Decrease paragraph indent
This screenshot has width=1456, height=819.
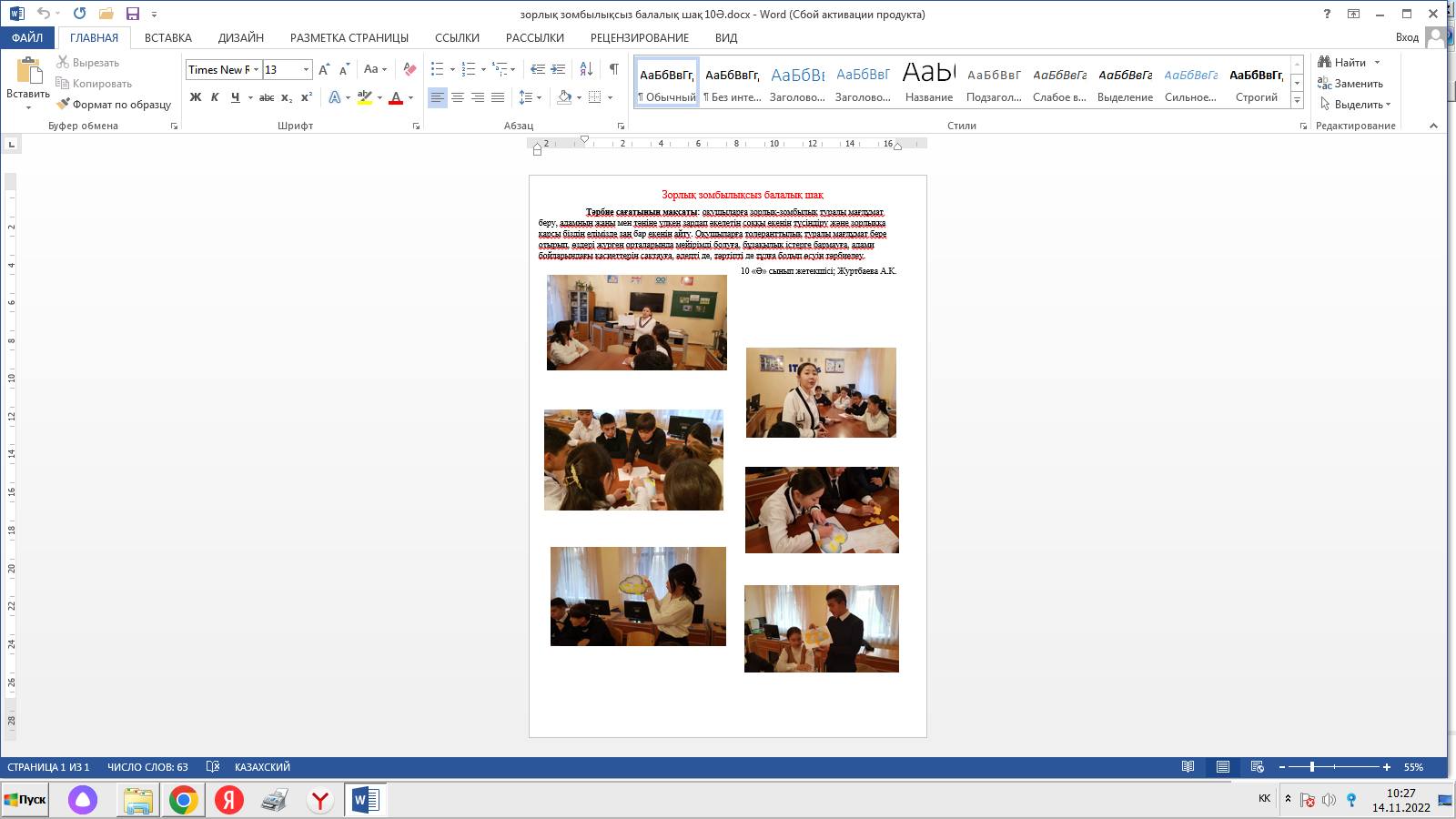tap(538, 69)
